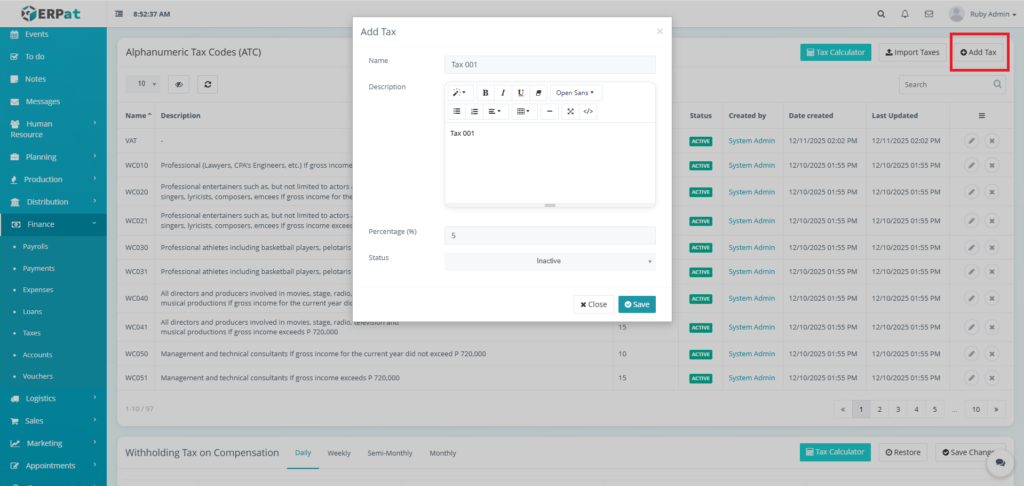Insert an unordered bullet list
Screen dimensions: 1024x486
click(456, 112)
